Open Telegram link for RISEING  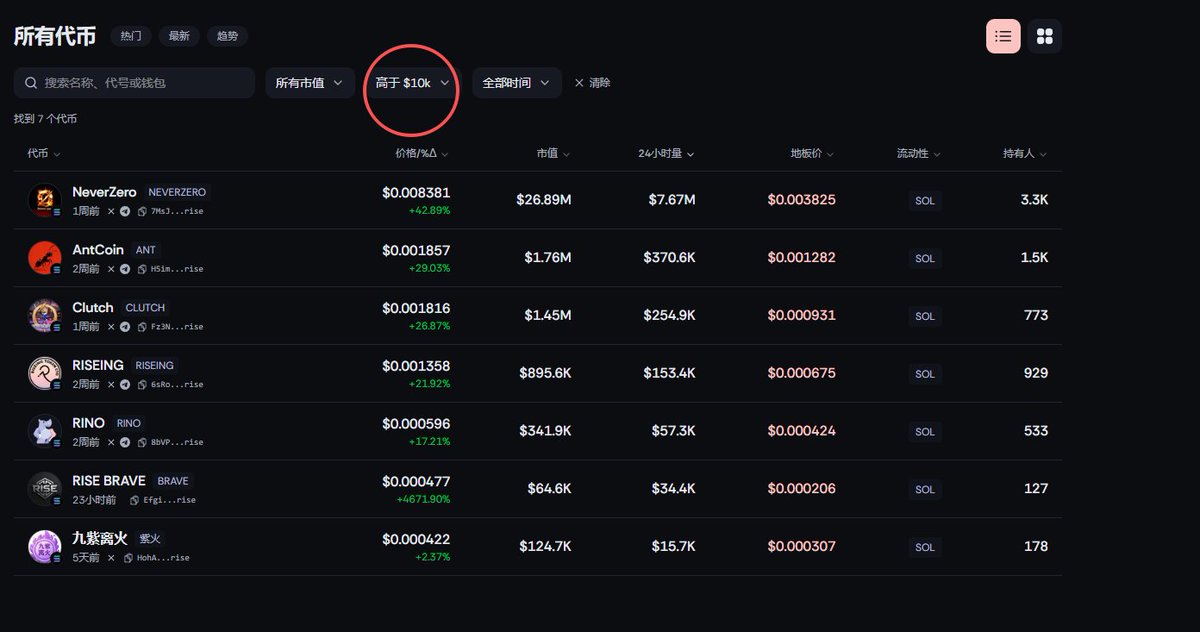pyautogui.click(x=125, y=384)
